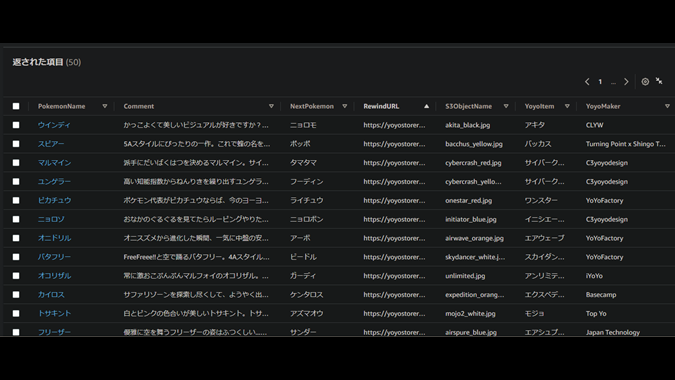This screenshot has height=380, width=675.
Task: Tick the checkbox for オニドリル row
Action: [x=16, y=238]
